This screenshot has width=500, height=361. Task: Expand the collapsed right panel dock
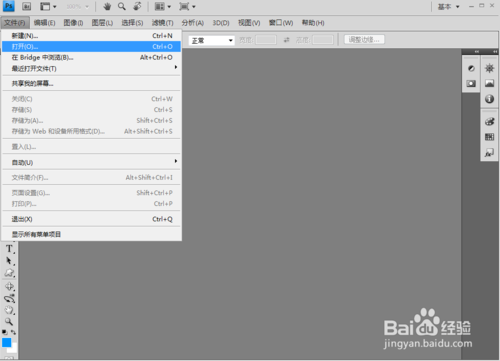click(x=495, y=52)
